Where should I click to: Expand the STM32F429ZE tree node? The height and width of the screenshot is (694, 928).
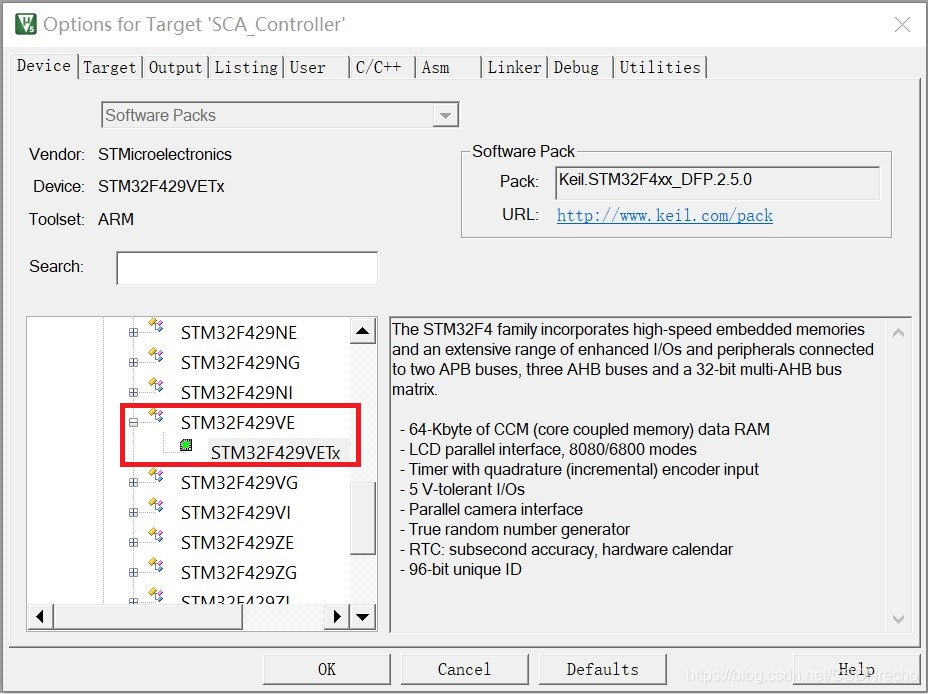(x=133, y=543)
